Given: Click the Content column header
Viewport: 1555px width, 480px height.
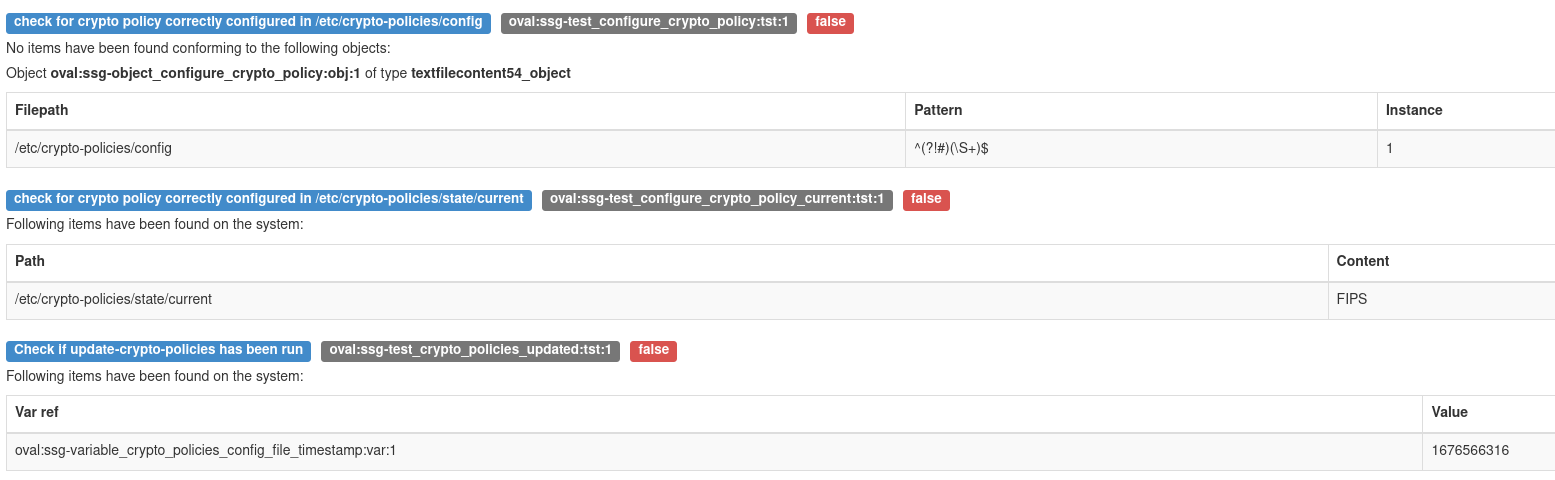Looking at the screenshot, I should pyautogui.click(x=1363, y=261).
